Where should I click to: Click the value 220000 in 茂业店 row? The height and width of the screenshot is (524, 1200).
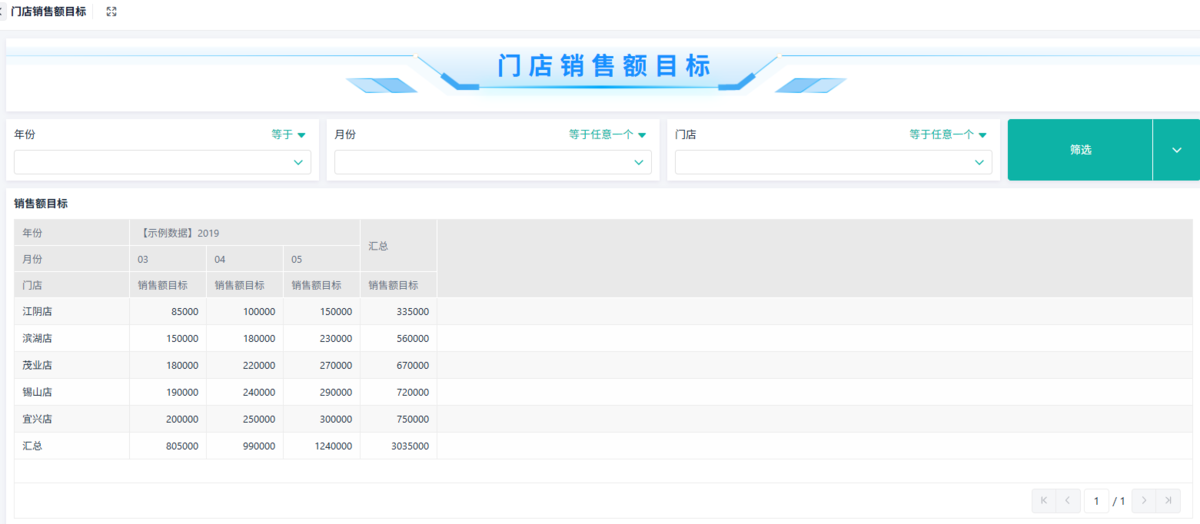click(x=259, y=366)
